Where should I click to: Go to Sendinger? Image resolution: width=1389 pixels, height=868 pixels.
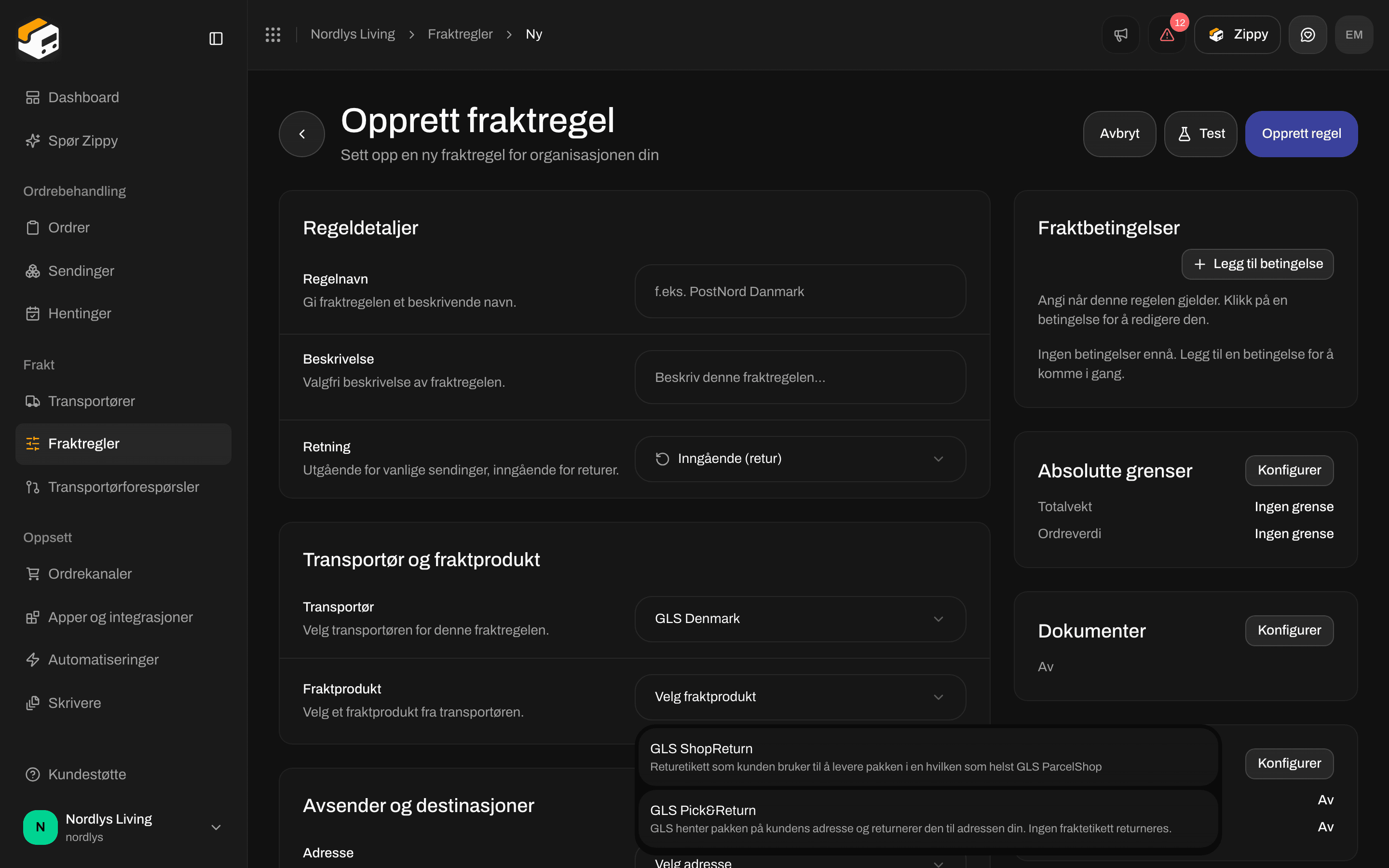click(123, 271)
